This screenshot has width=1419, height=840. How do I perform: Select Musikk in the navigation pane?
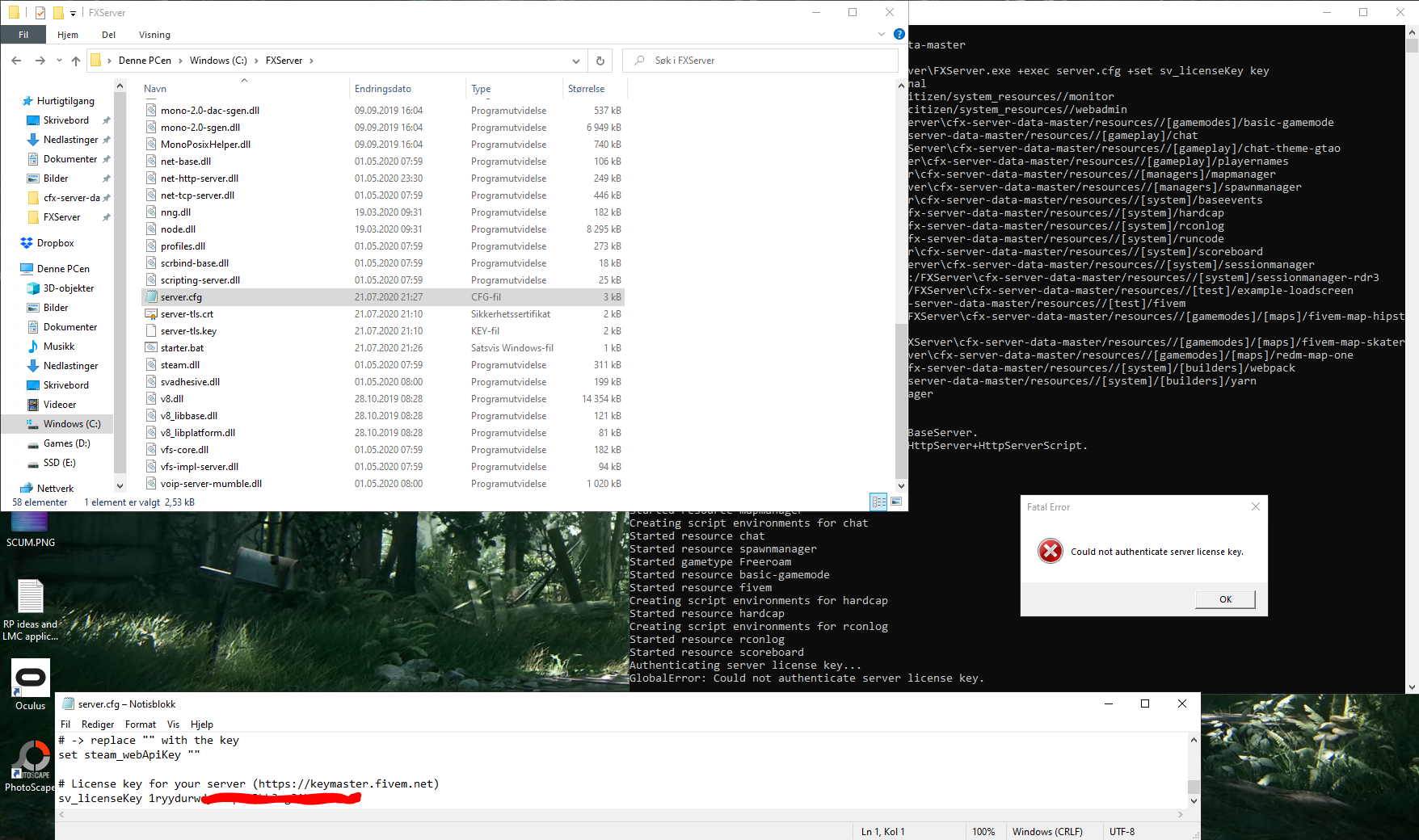click(x=59, y=346)
